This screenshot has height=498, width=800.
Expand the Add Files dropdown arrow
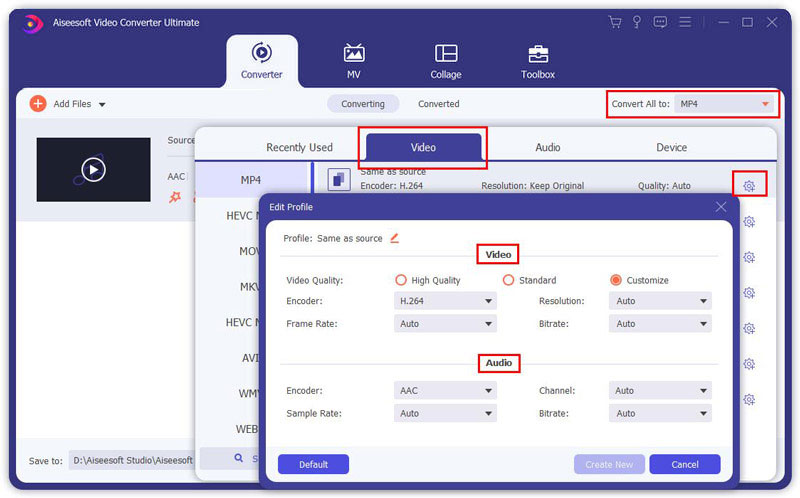[102, 105]
